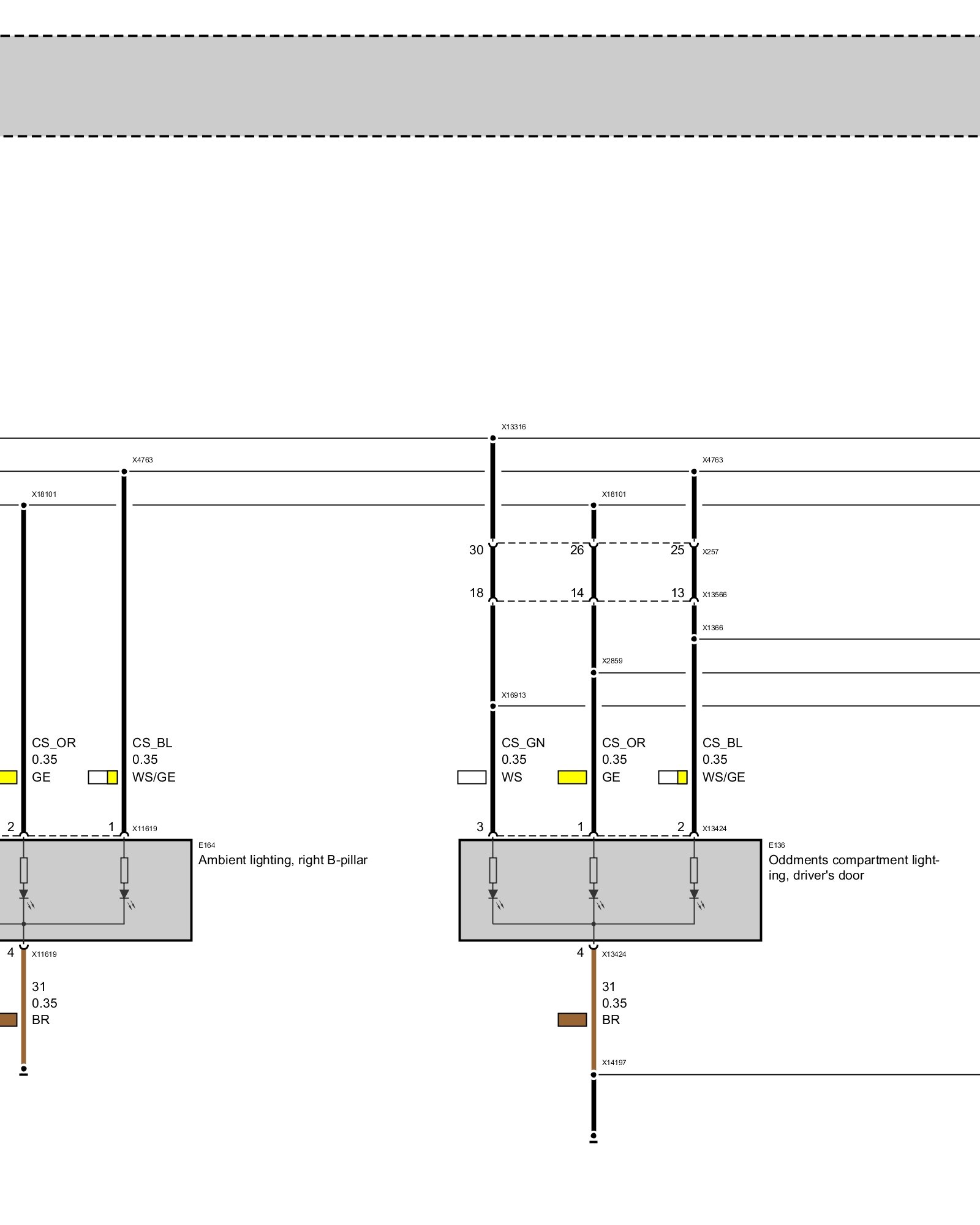
Task: Click the yellow GE swatch near E136
Action: [x=572, y=777]
